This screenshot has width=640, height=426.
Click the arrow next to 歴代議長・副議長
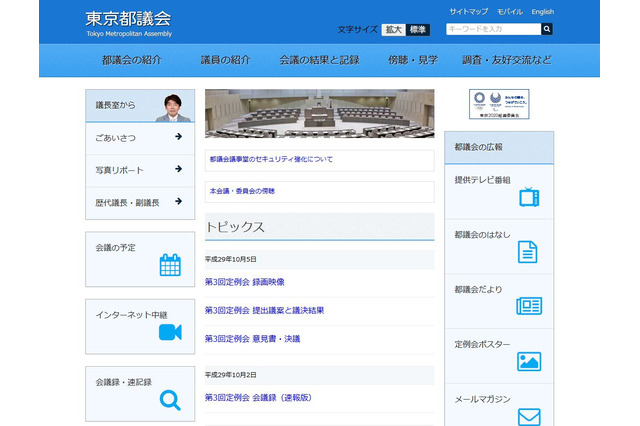click(x=178, y=201)
